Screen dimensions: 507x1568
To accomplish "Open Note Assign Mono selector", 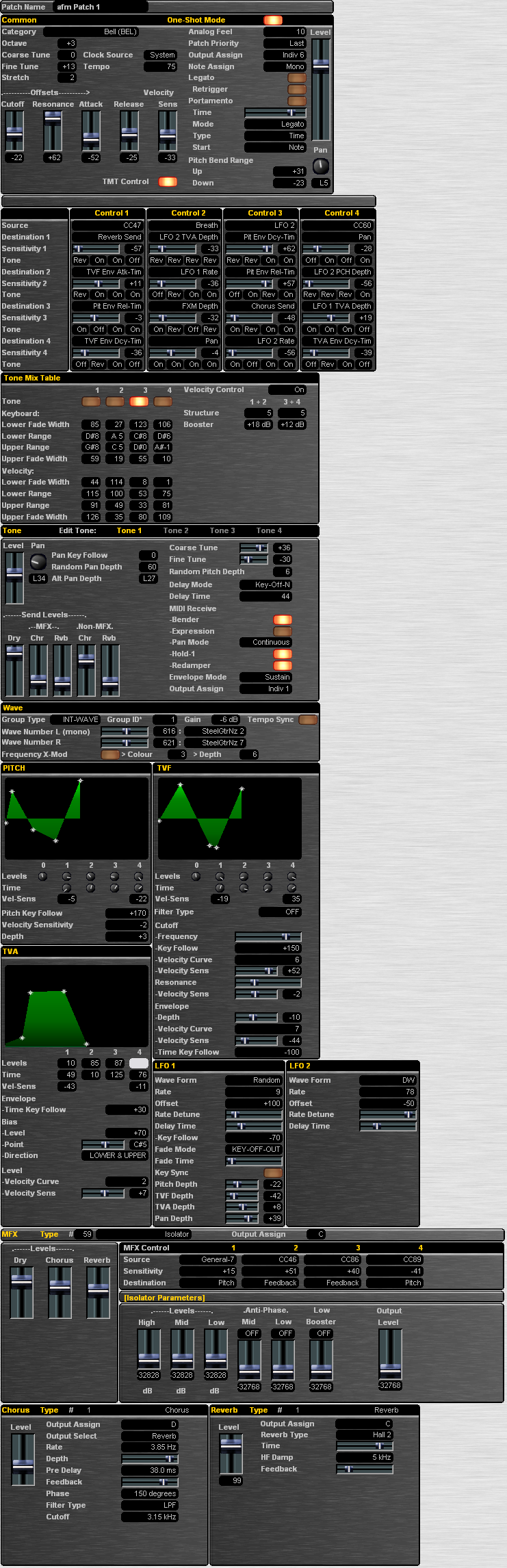I will (285, 66).
